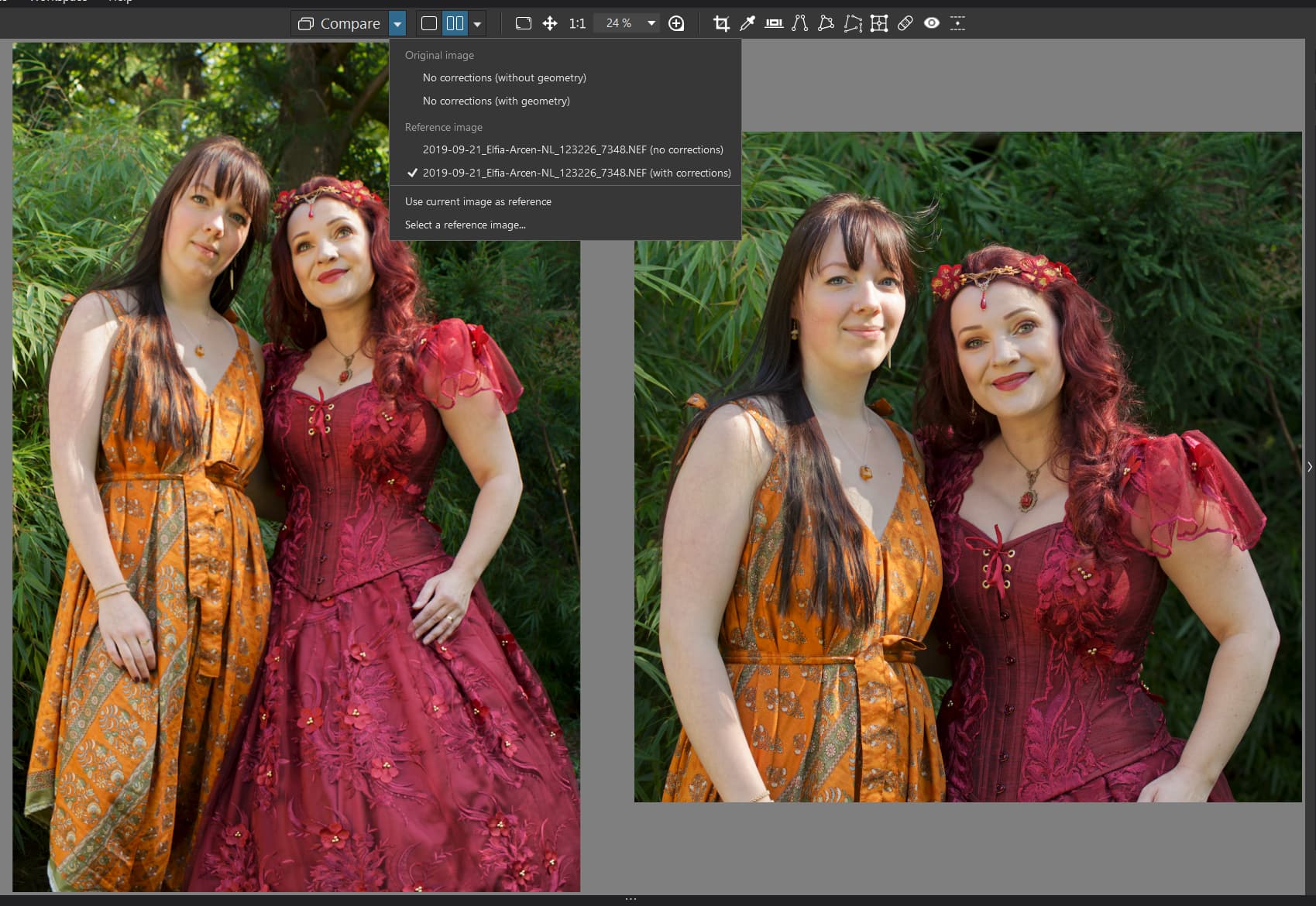Image resolution: width=1316 pixels, height=906 pixels.
Task: Expand the 24 % zoom level dropdown
Action: [x=651, y=23]
